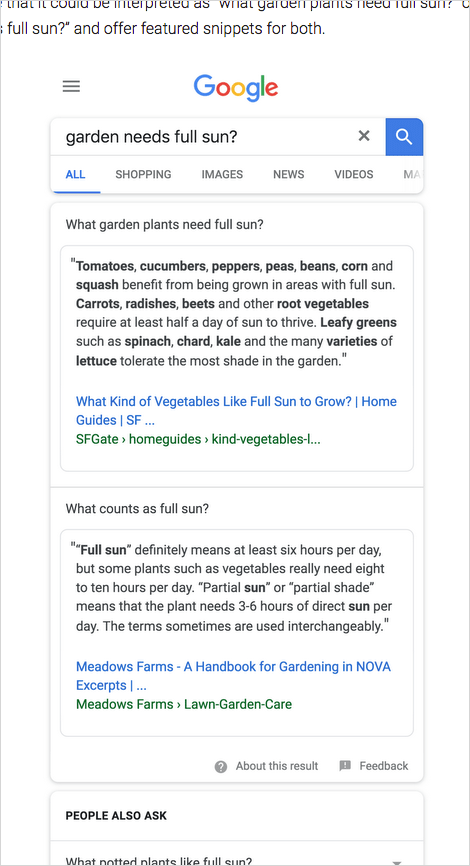Click the Feedback text link
The height and width of the screenshot is (866, 470).
point(384,766)
